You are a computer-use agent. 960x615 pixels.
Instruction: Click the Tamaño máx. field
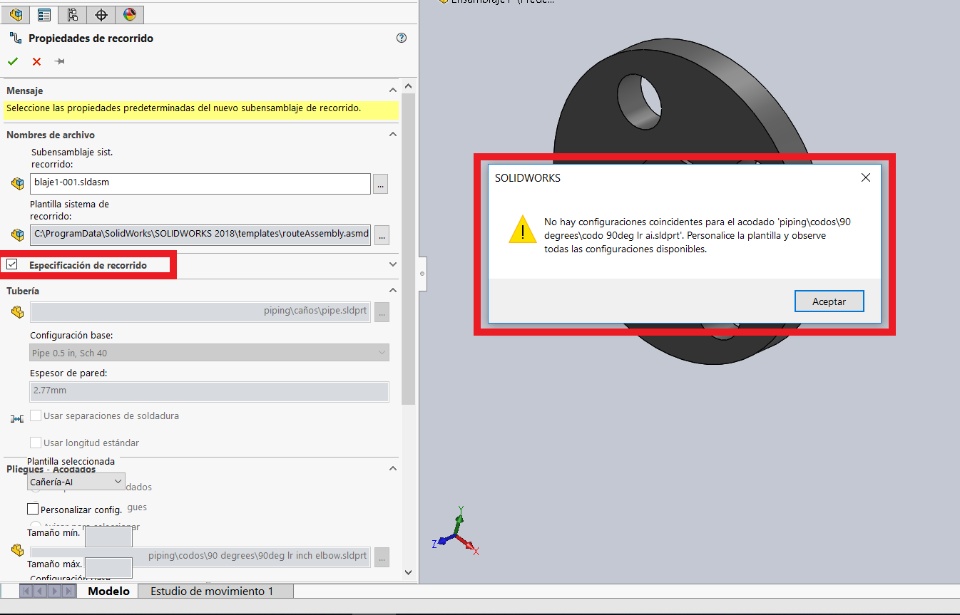click(x=108, y=567)
